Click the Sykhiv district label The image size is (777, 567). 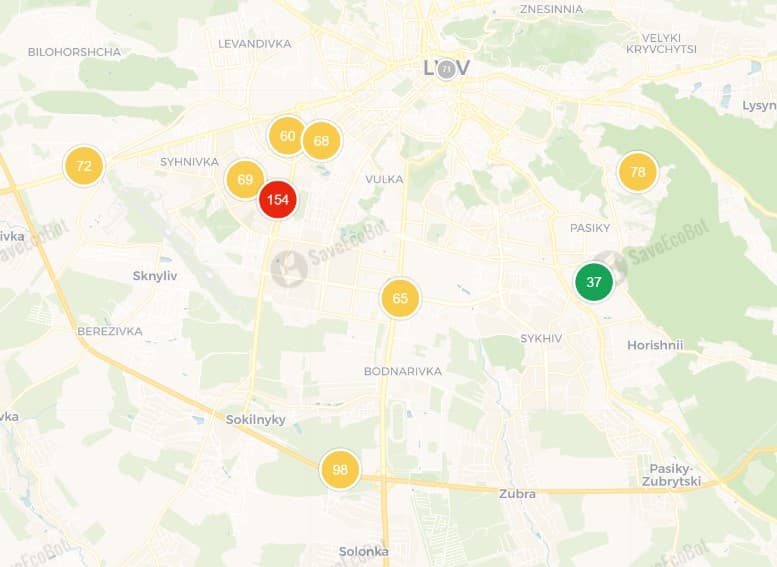[x=541, y=339]
